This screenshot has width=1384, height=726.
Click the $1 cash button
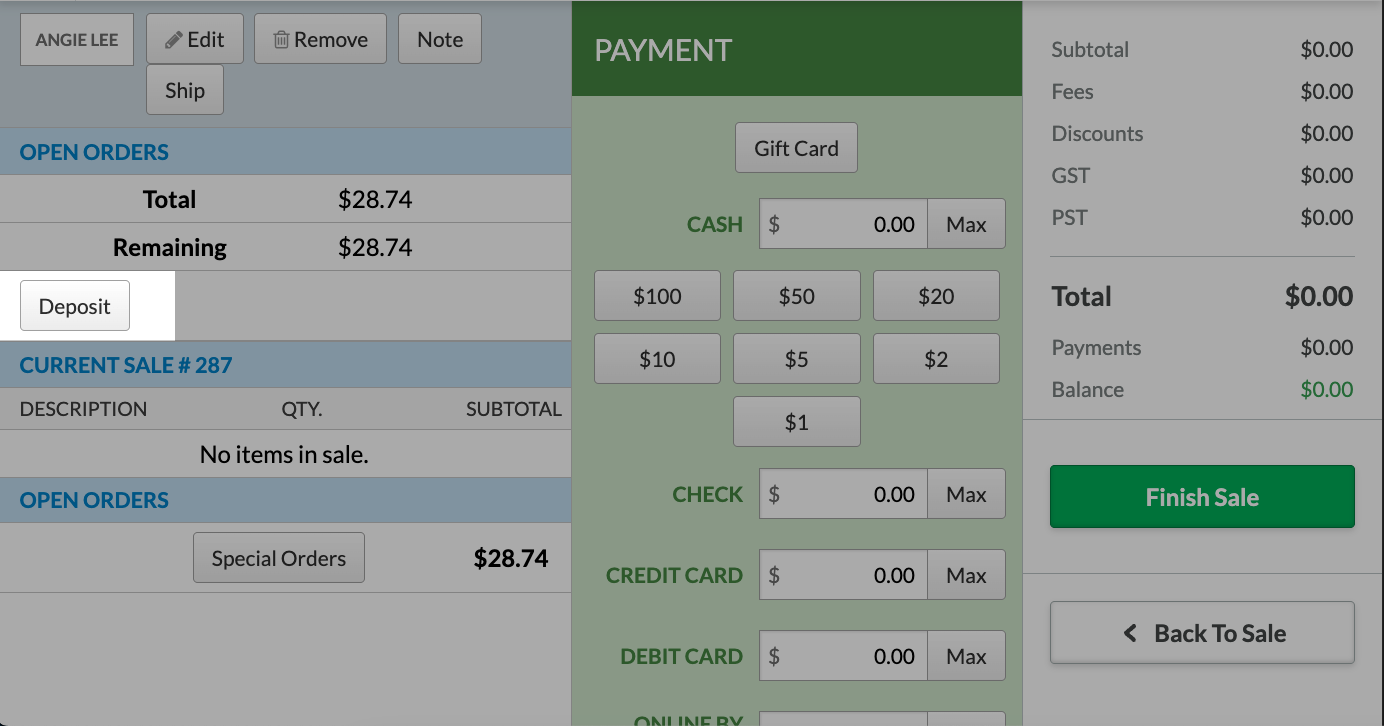coord(796,422)
